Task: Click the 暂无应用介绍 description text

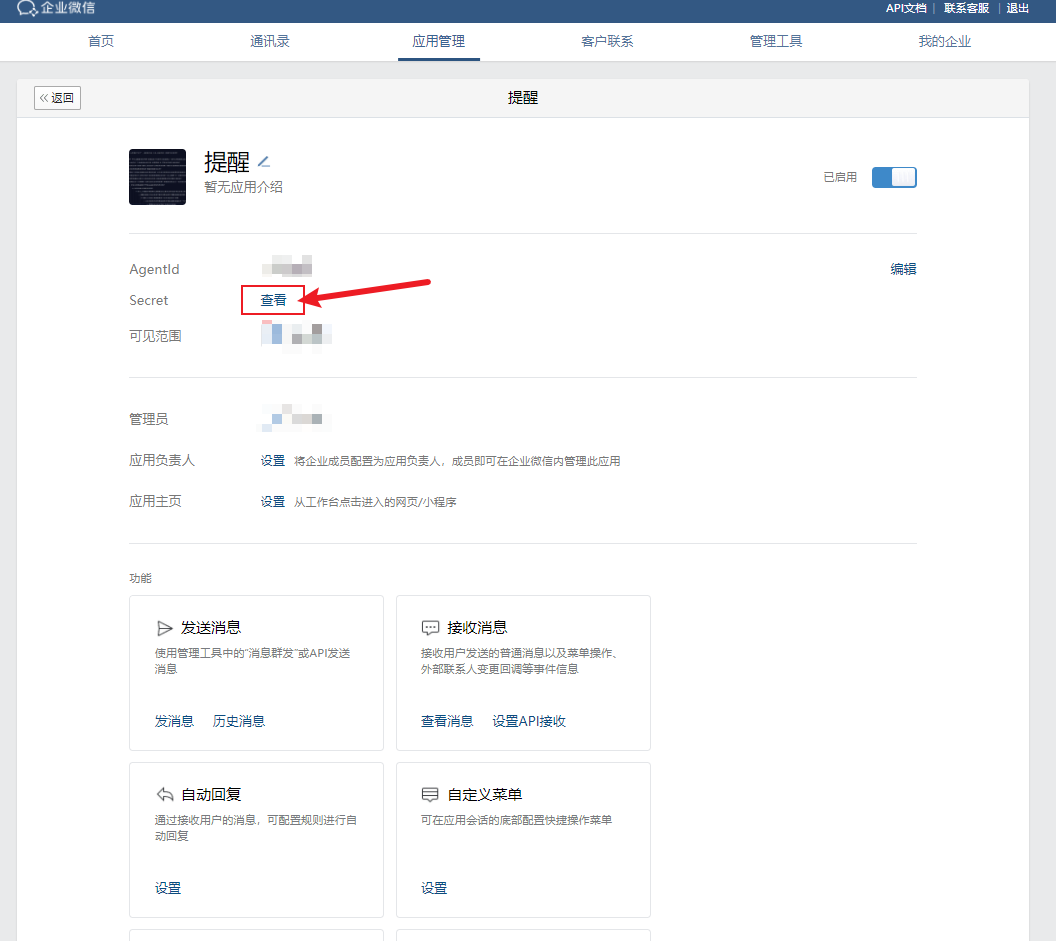Action: [243, 187]
